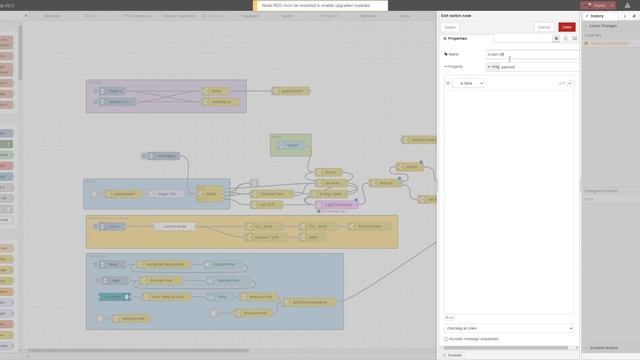Toggle the Enabled button at dialog bottom

(452, 355)
